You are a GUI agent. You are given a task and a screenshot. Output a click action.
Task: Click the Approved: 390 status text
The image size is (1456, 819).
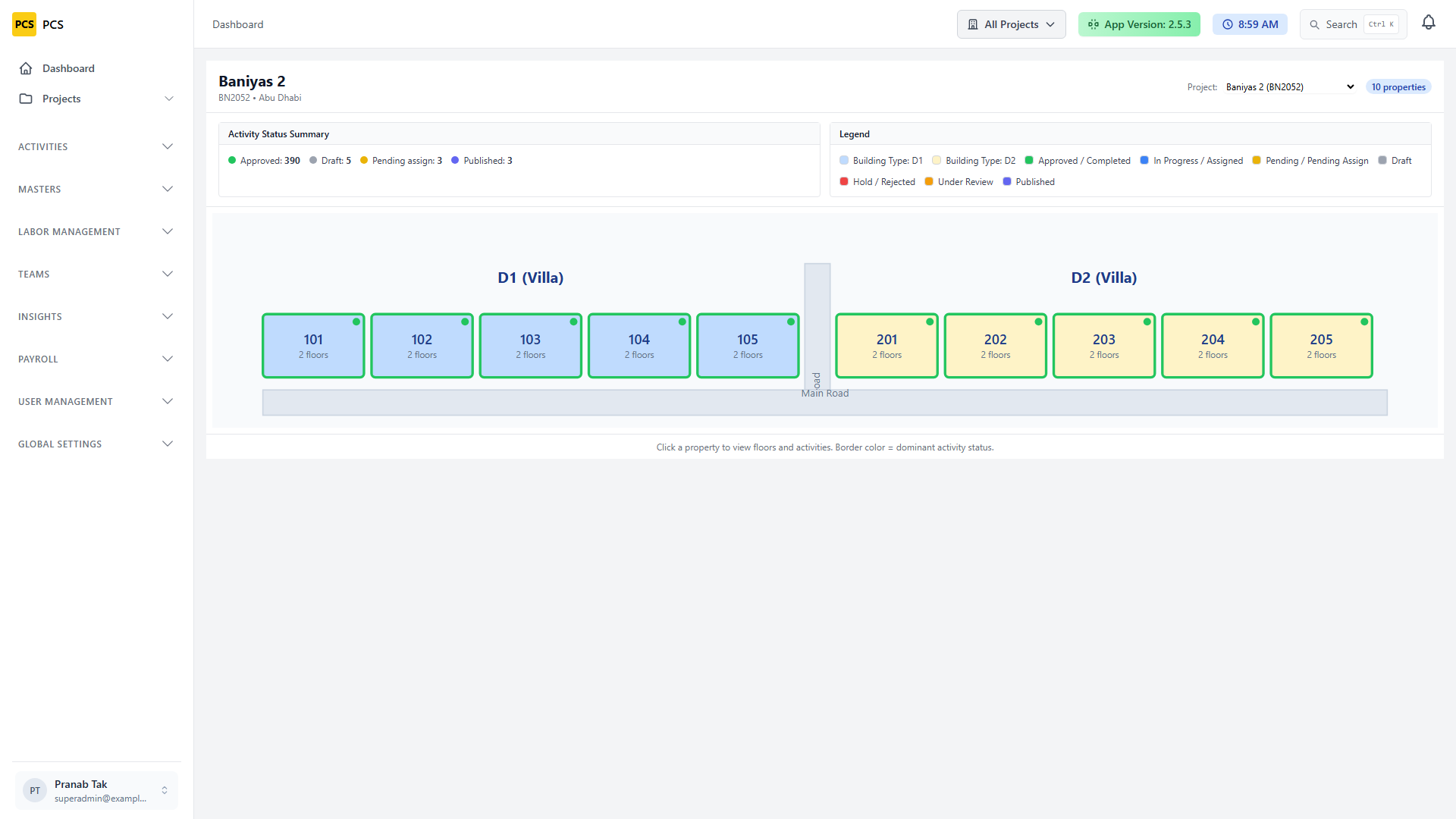coord(270,161)
